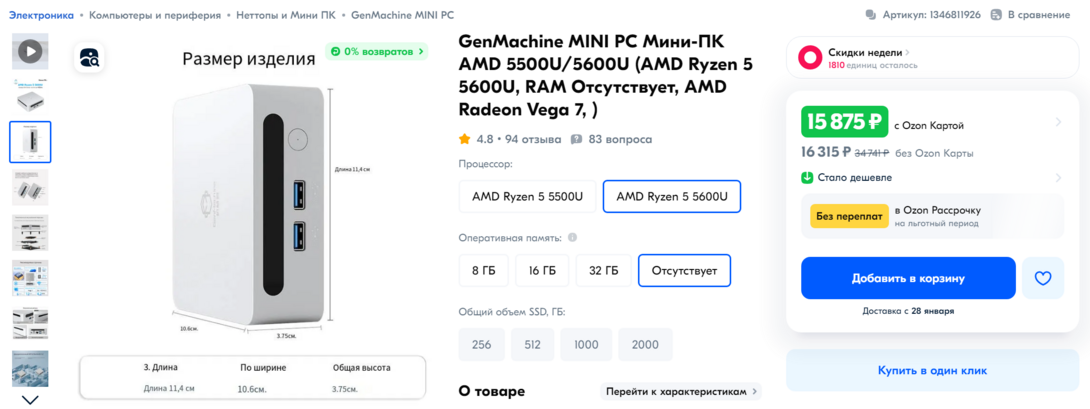Select AMD Ryzen 5 5500U processor option

527,197
